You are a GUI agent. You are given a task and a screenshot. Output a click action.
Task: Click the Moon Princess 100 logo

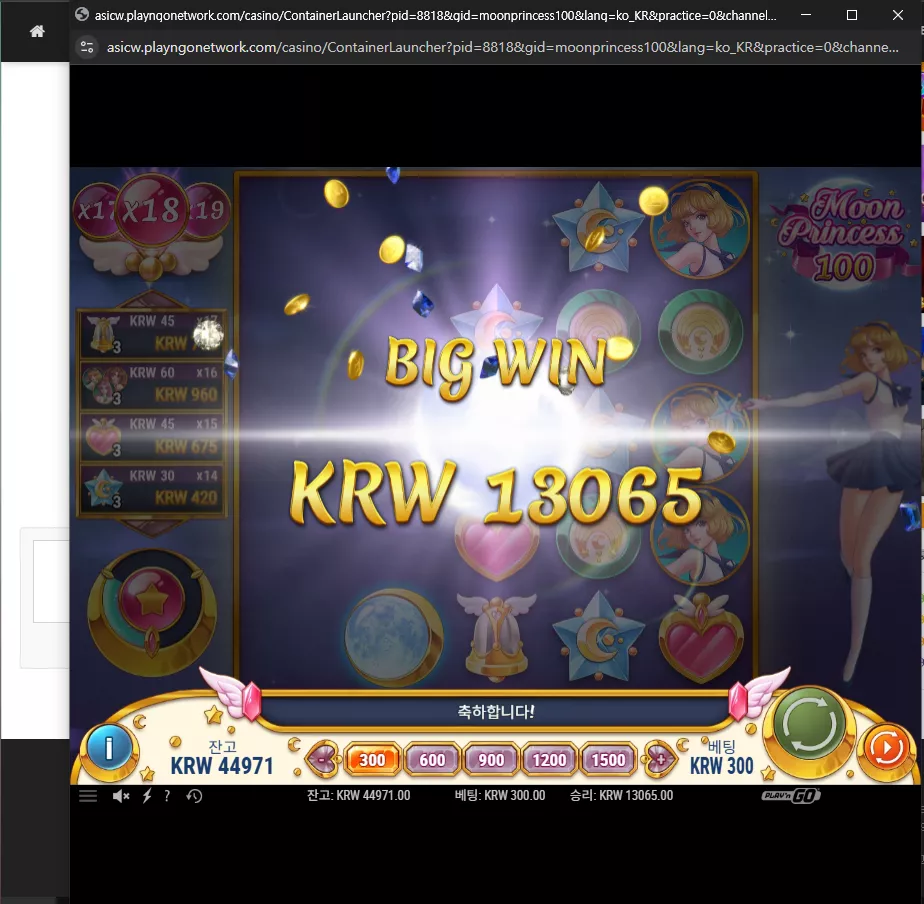point(842,235)
